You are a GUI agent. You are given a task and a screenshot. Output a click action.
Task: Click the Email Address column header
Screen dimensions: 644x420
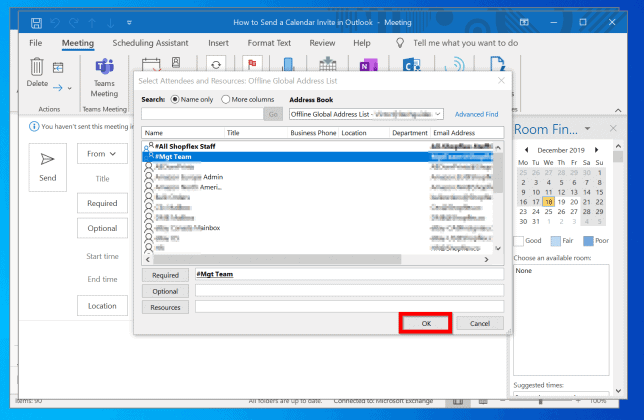pyautogui.click(x=467, y=133)
